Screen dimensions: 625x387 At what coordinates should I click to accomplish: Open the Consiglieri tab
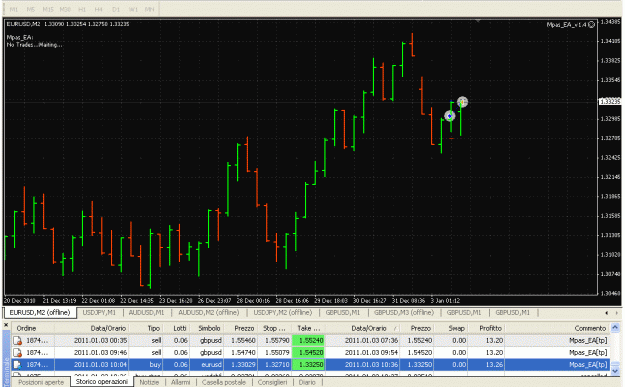(x=272, y=382)
